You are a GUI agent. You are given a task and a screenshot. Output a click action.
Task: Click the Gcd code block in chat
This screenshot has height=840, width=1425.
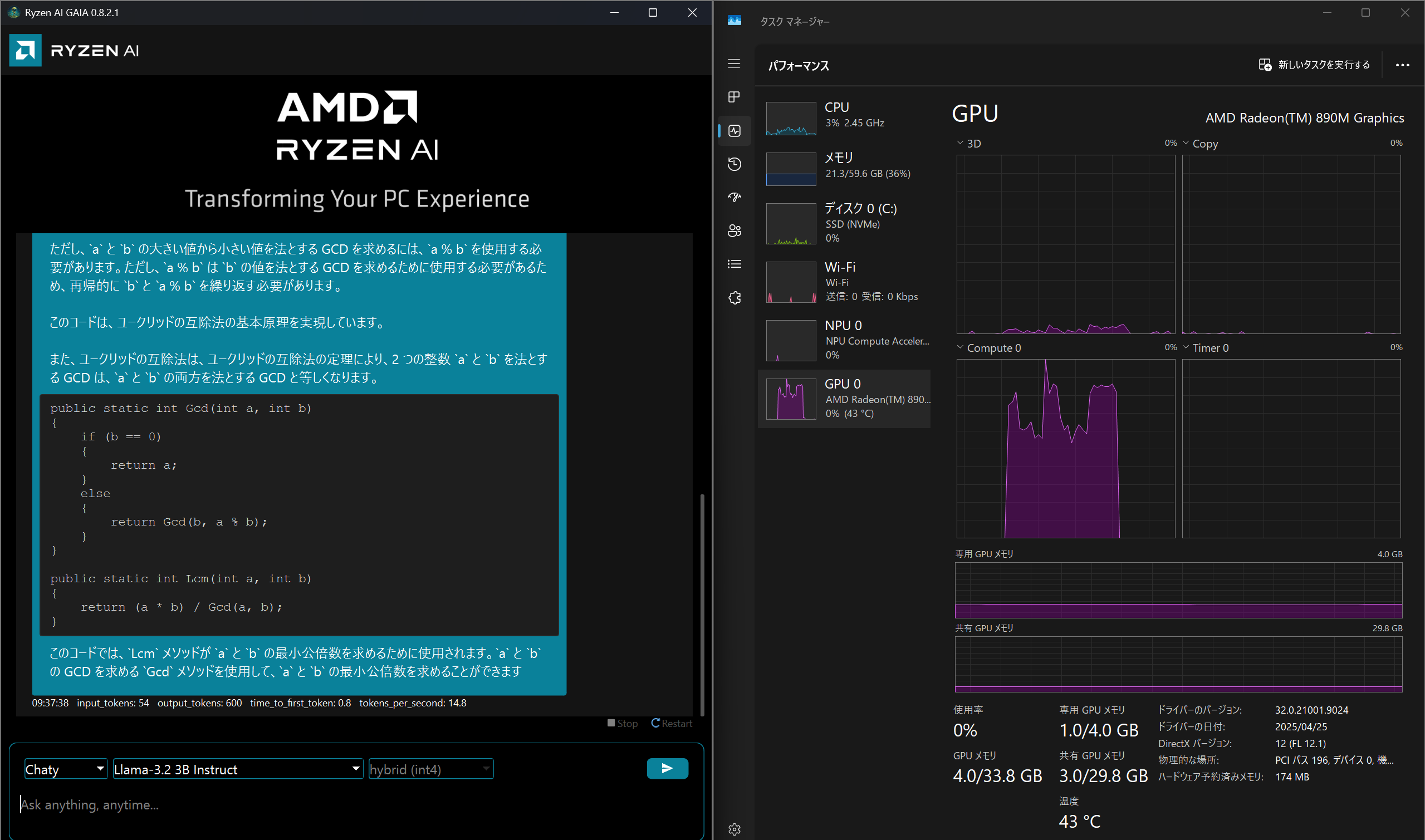click(299, 514)
